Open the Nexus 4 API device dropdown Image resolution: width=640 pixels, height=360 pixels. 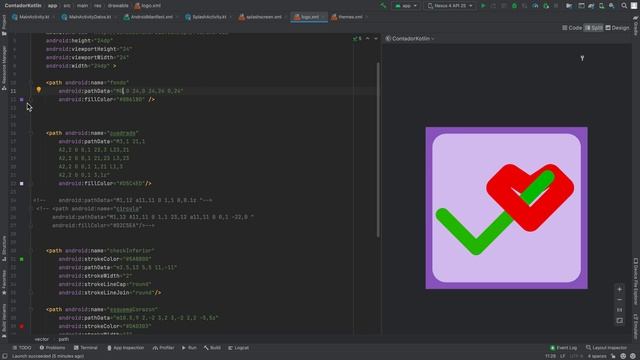(450, 6)
